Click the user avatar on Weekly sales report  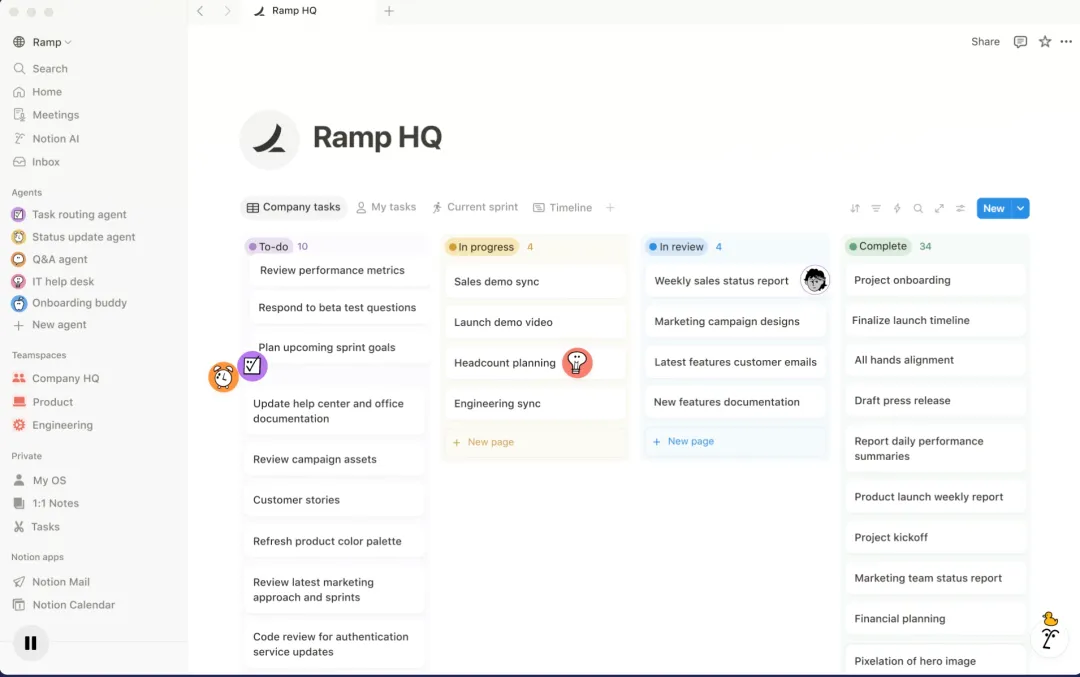tap(815, 280)
